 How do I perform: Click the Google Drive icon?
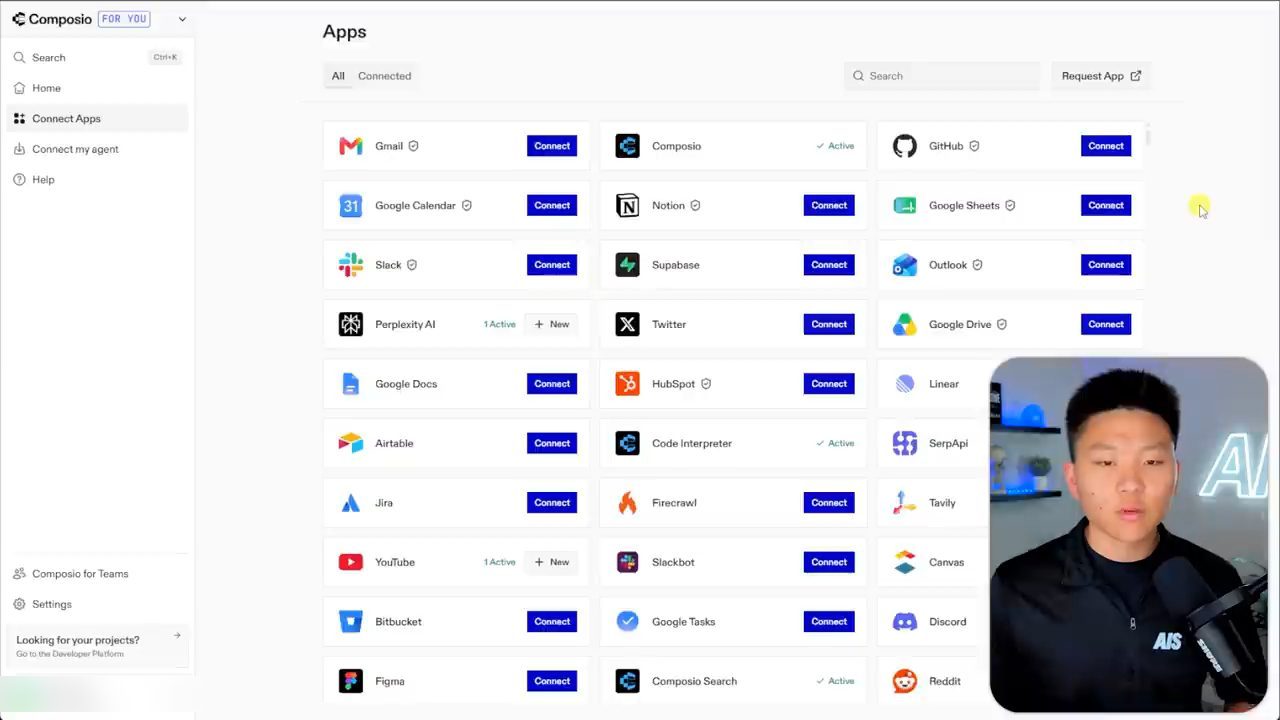pyautogui.click(x=904, y=324)
